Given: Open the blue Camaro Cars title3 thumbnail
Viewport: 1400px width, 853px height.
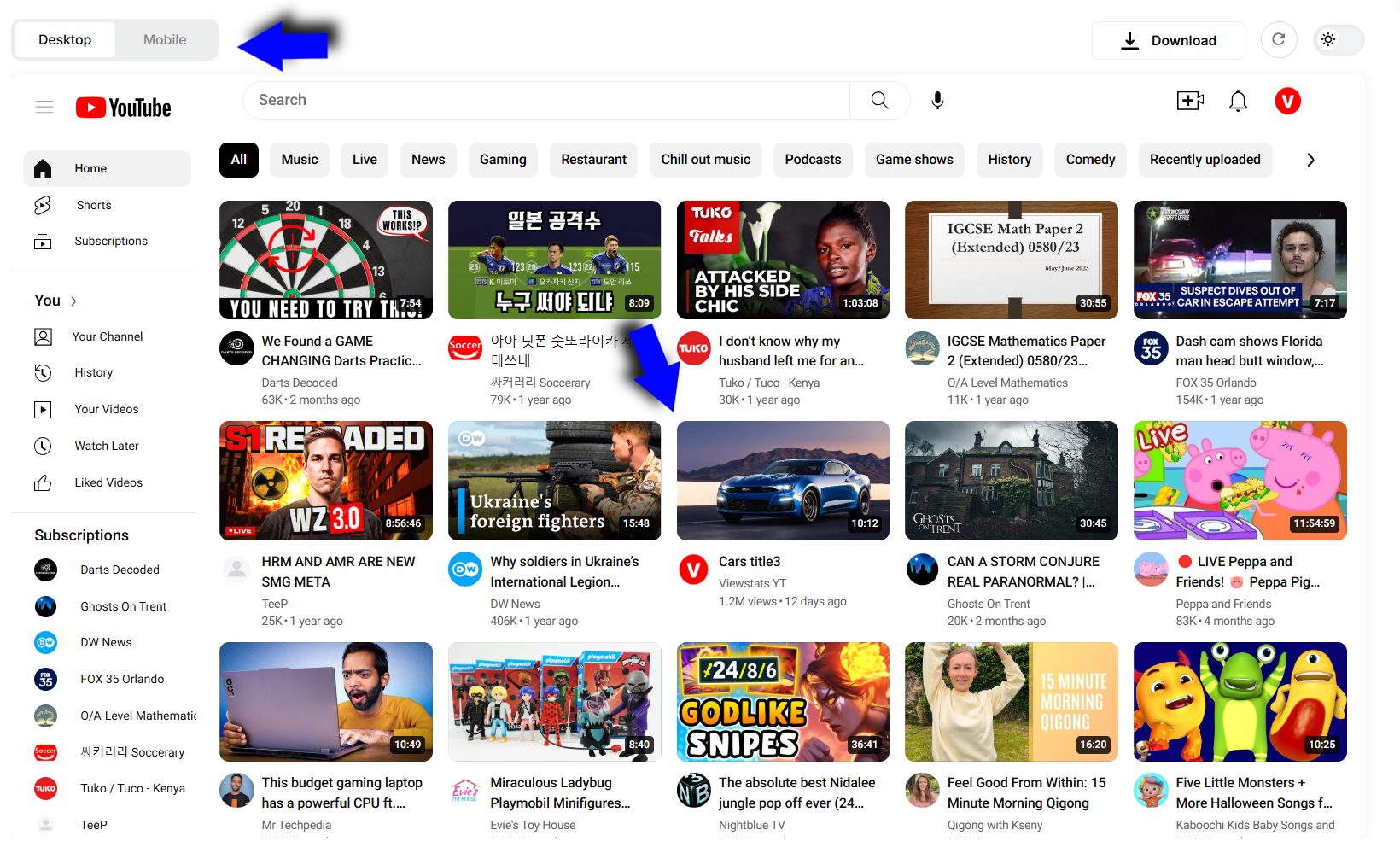Looking at the screenshot, I should (783, 481).
